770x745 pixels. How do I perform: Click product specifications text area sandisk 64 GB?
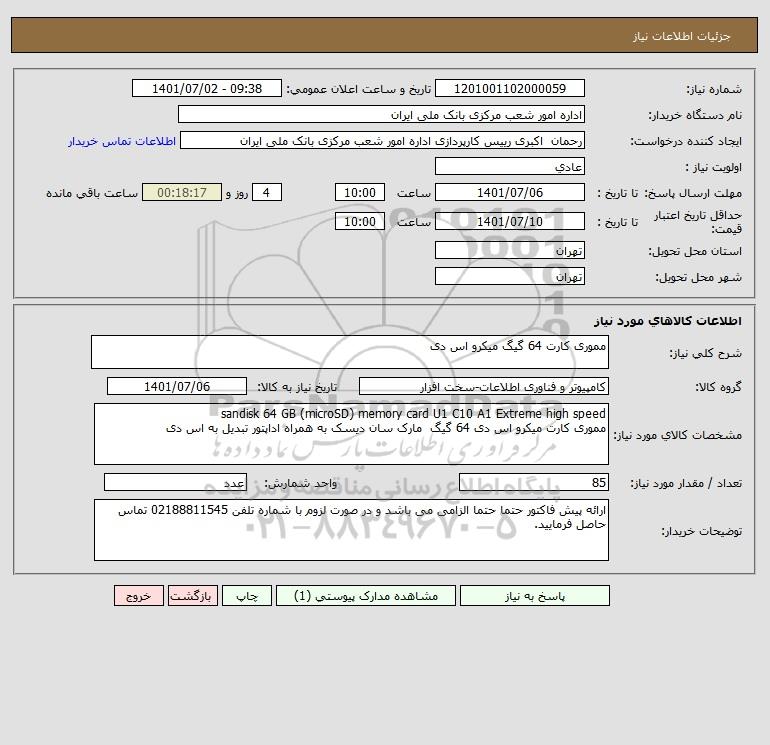351,434
